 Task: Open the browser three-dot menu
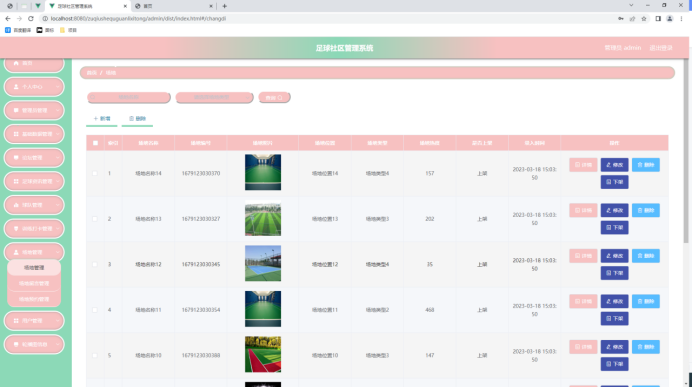click(x=681, y=19)
